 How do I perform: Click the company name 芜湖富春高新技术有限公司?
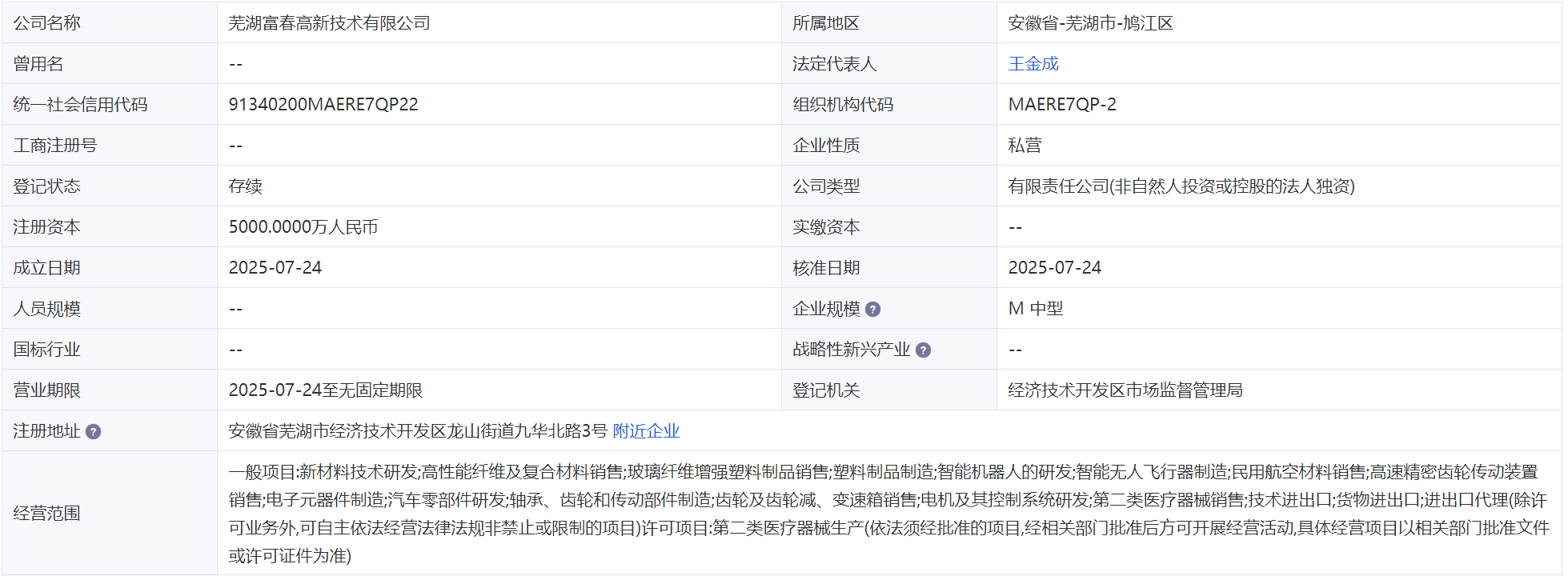click(x=329, y=23)
